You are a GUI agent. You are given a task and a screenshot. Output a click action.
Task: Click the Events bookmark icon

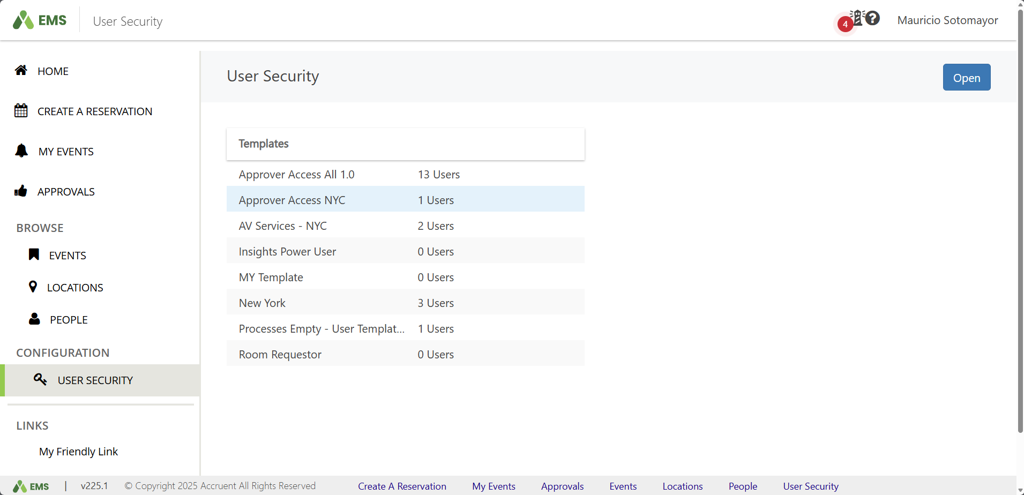(34, 255)
